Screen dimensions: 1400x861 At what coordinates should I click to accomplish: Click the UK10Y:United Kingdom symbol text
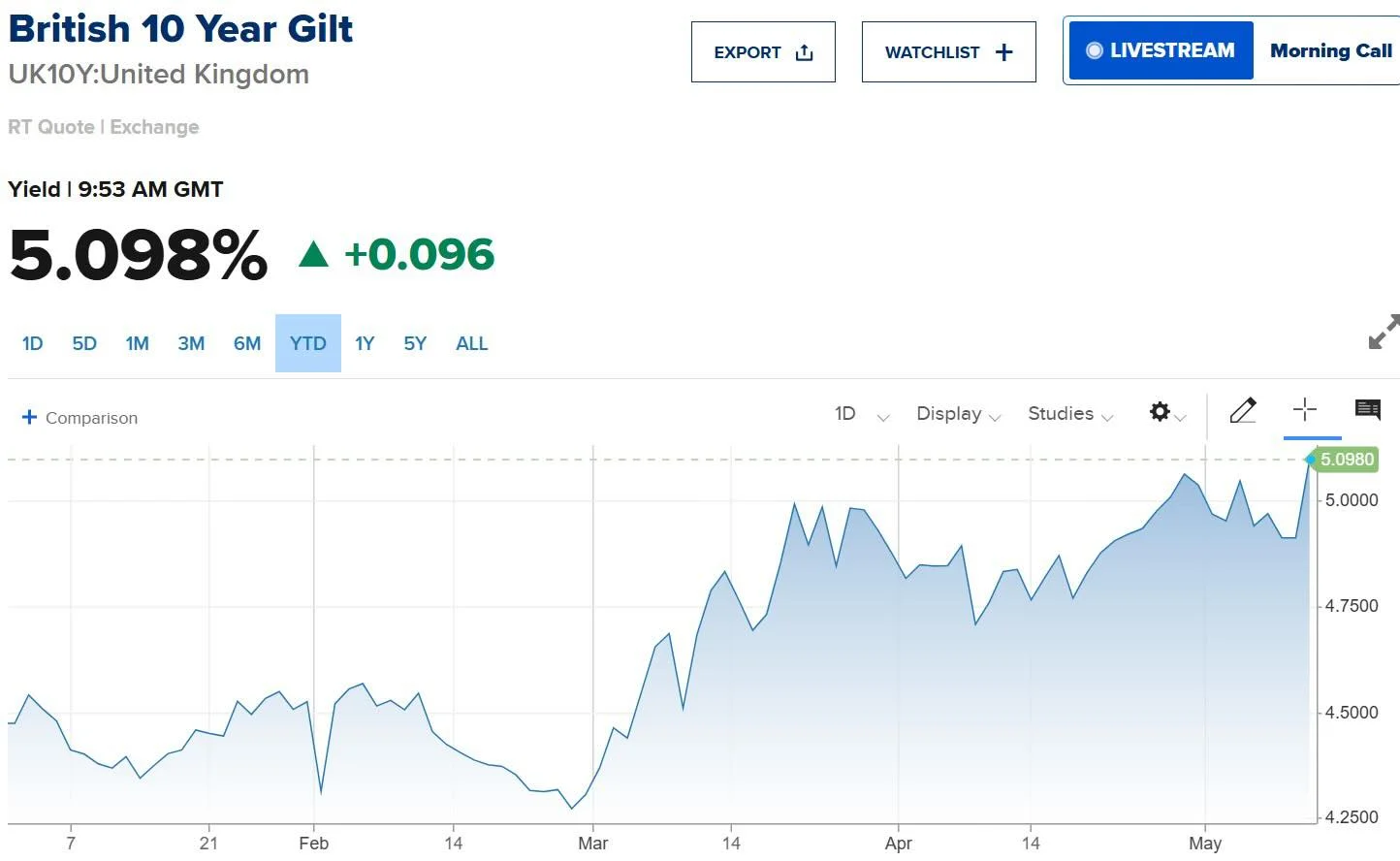pos(159,75)
